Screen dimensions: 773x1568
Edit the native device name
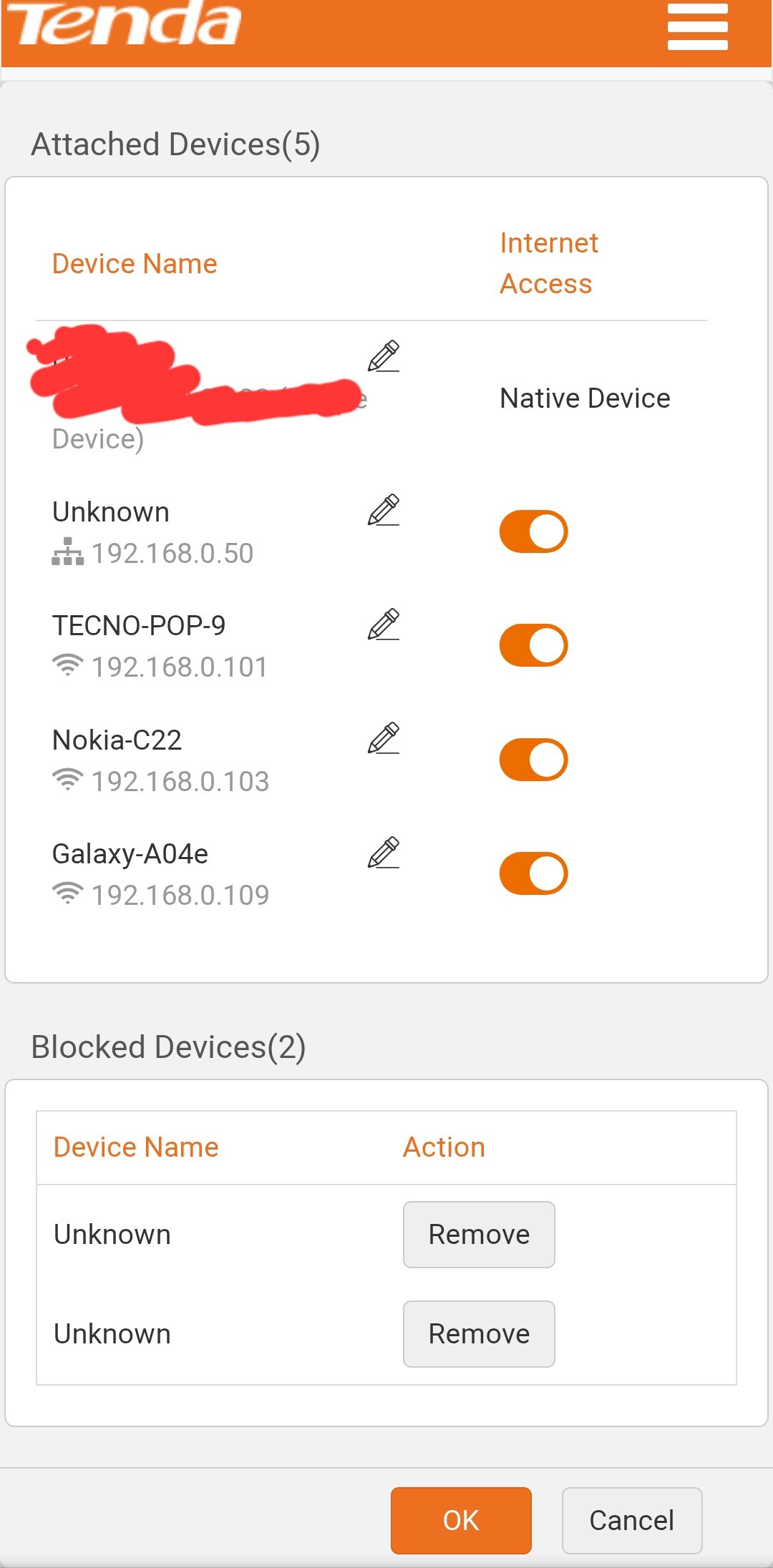point(384,356)
